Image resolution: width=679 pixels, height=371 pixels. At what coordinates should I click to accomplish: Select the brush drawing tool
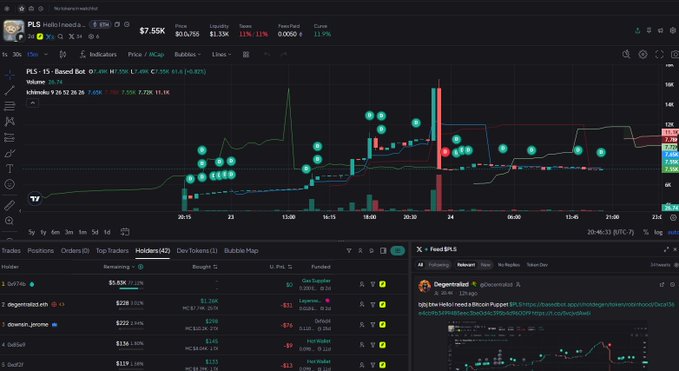tap(10, 153)
